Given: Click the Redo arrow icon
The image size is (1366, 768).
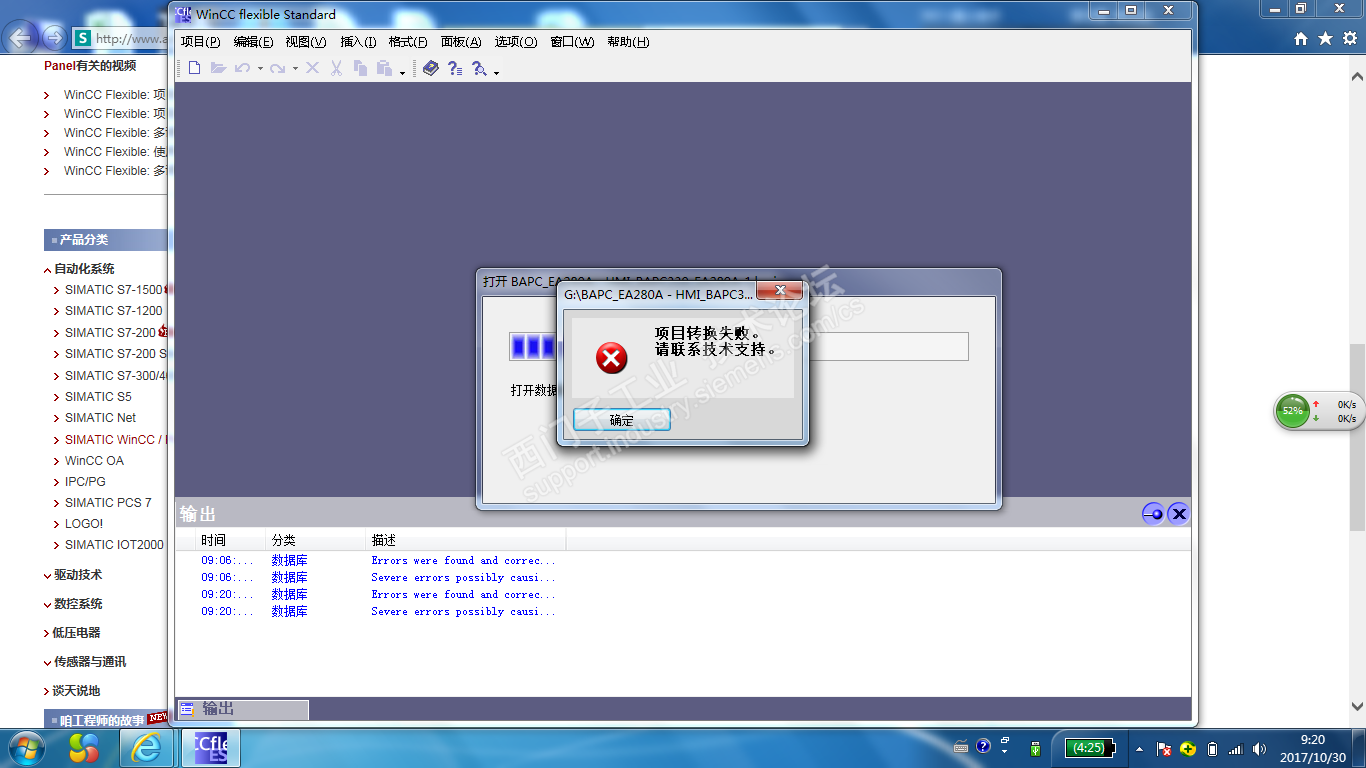Looking at the screenshot, I should point(277,68).
